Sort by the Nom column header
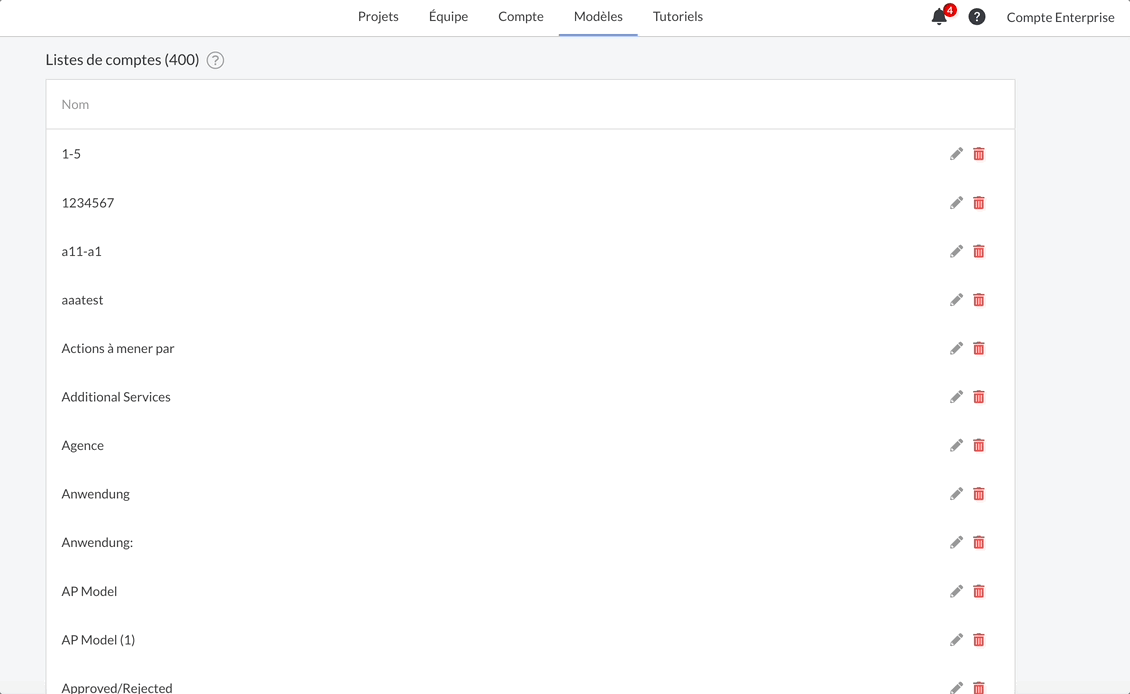The height and width of the screenshot is (694, 1130). pos(75,104)
